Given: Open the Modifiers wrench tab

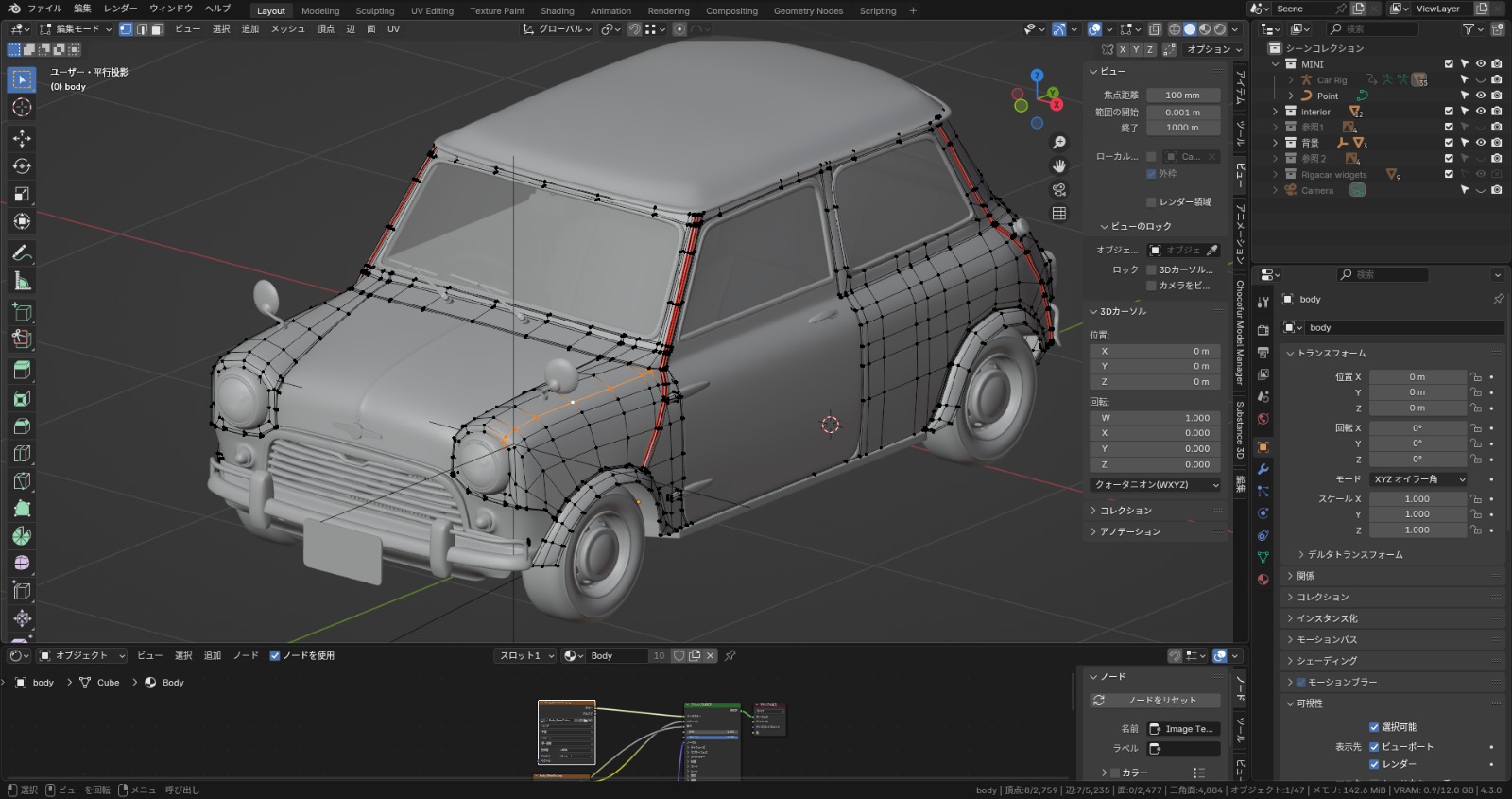Looking at the screenshot, I should [1263, 469].
